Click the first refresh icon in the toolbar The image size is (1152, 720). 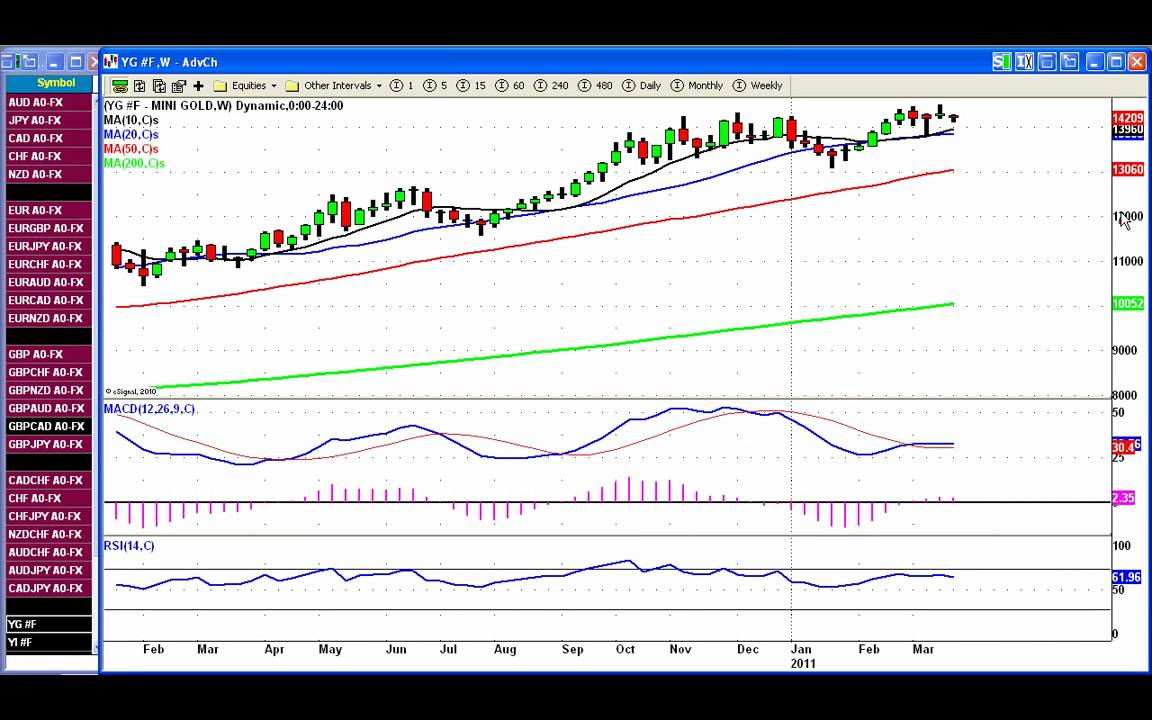tap(140, 86)
